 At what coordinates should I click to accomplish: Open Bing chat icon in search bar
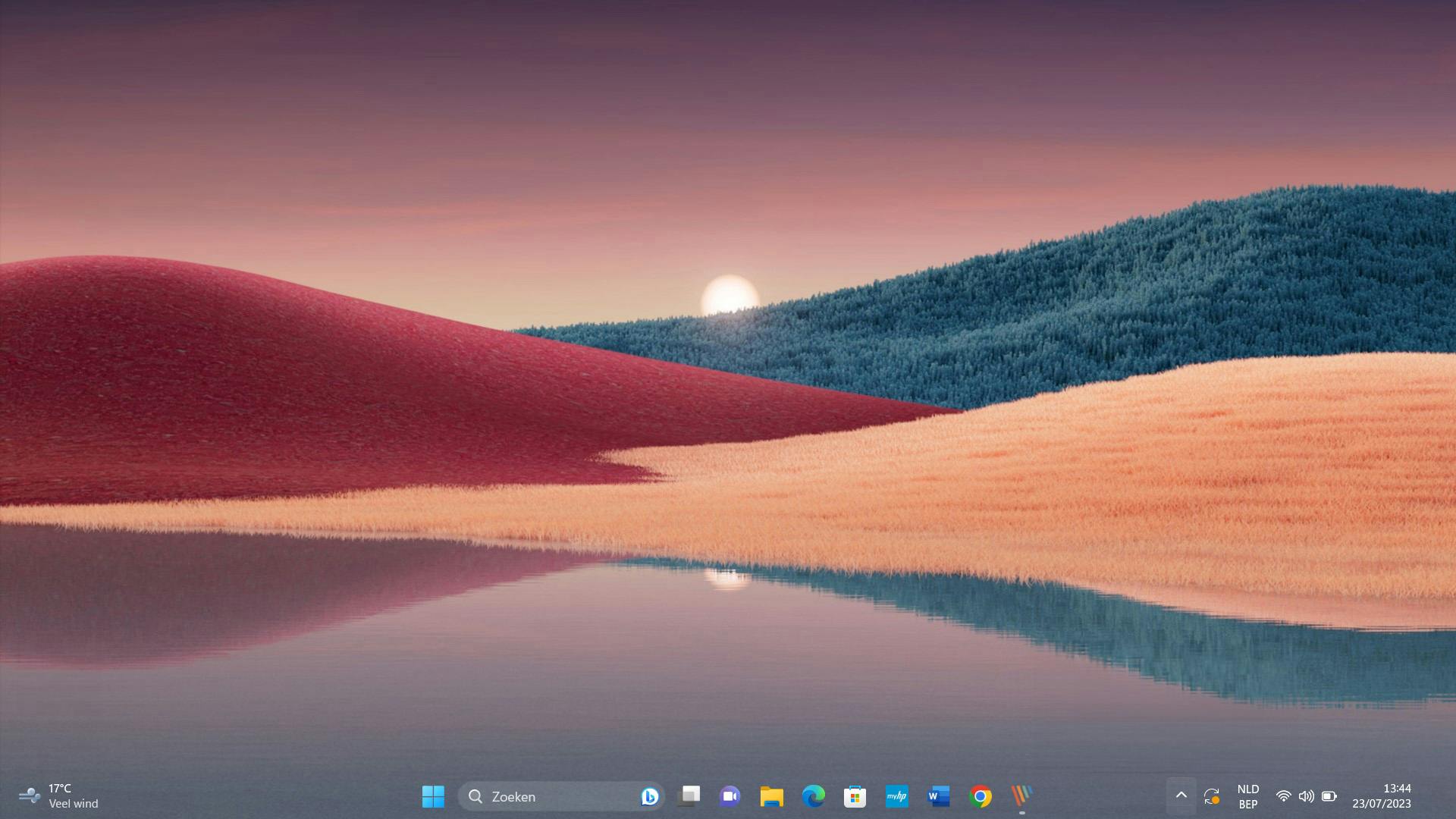tap(649, 796)
